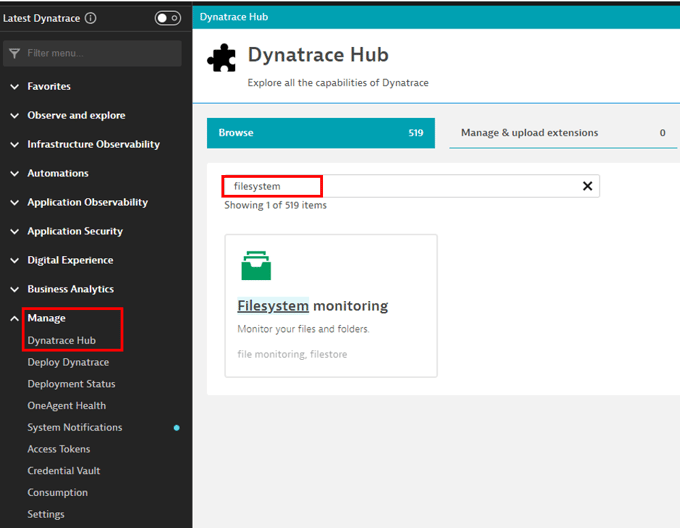This screenshot has height=528, width=680.
Task: Open Consumption menu item
Action: 57,492
